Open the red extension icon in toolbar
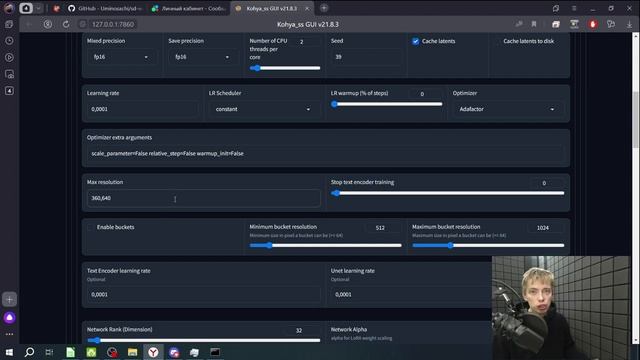Image resolution: width=640 pixels, height=360 pixels. click(593, 24)
